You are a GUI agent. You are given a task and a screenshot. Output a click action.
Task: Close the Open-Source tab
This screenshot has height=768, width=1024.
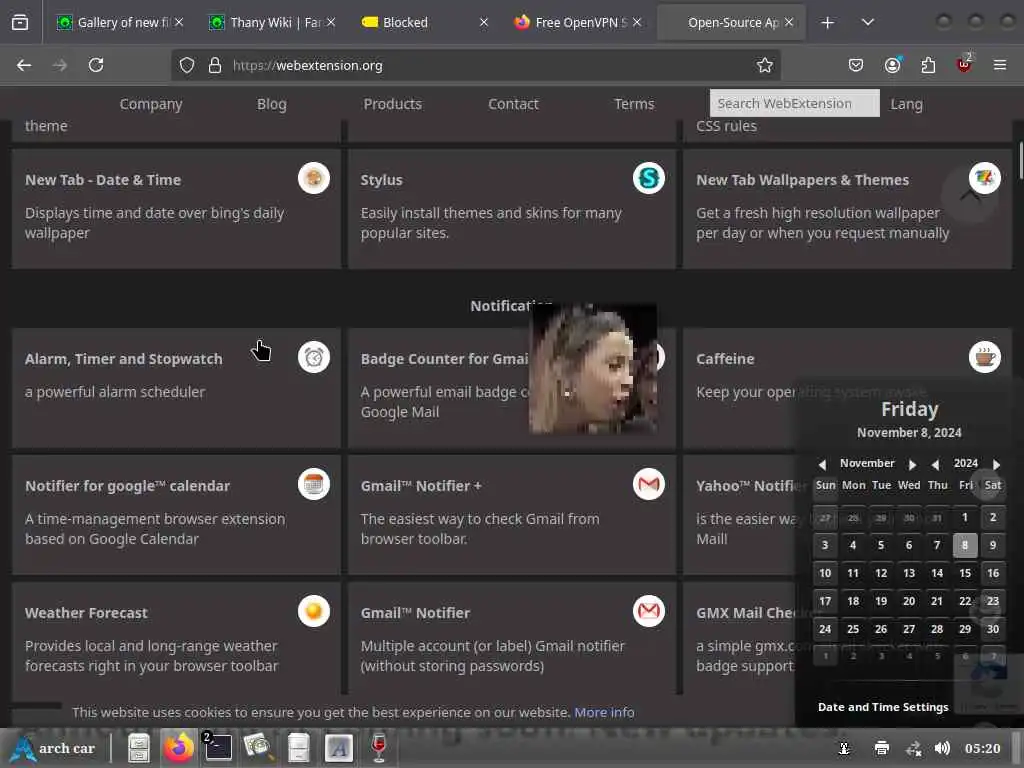click(789, 22)
